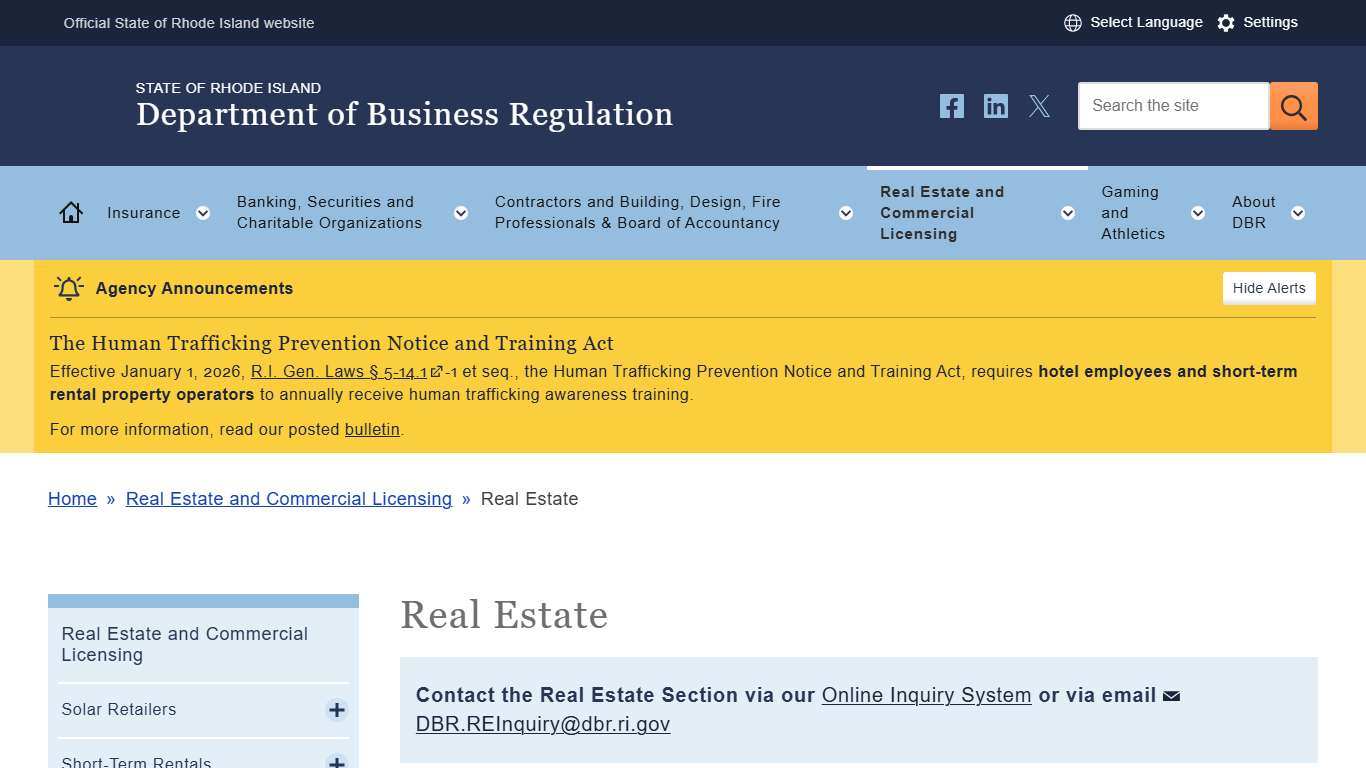
Task: Expand the Solar Retailers sidebar section
Action: point(336,710)
